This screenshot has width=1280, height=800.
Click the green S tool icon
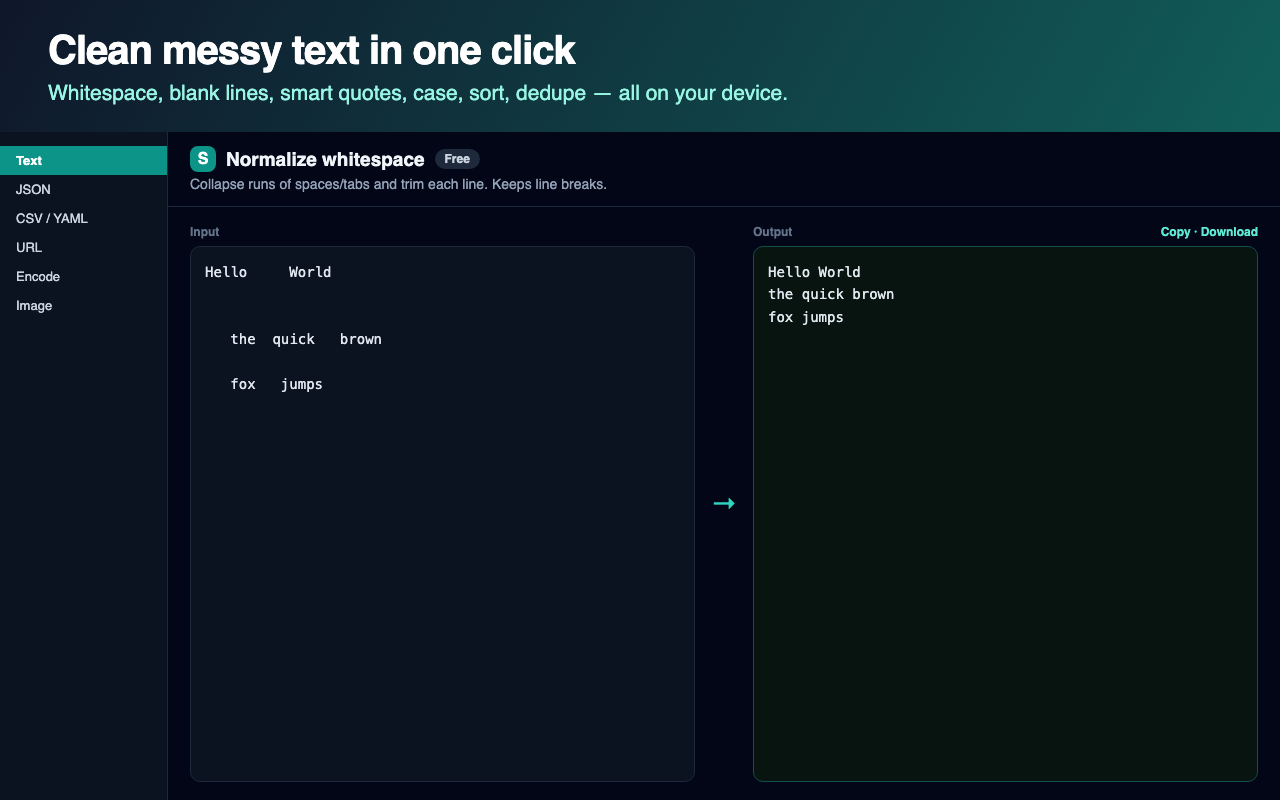coord(203,159)
